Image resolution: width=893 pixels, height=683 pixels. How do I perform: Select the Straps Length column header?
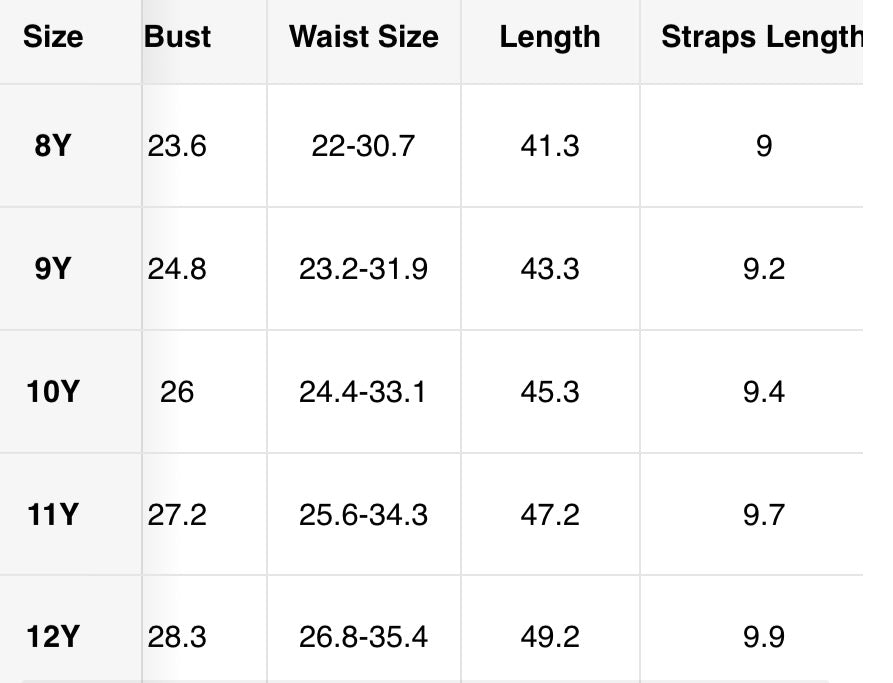click(762, 37)
